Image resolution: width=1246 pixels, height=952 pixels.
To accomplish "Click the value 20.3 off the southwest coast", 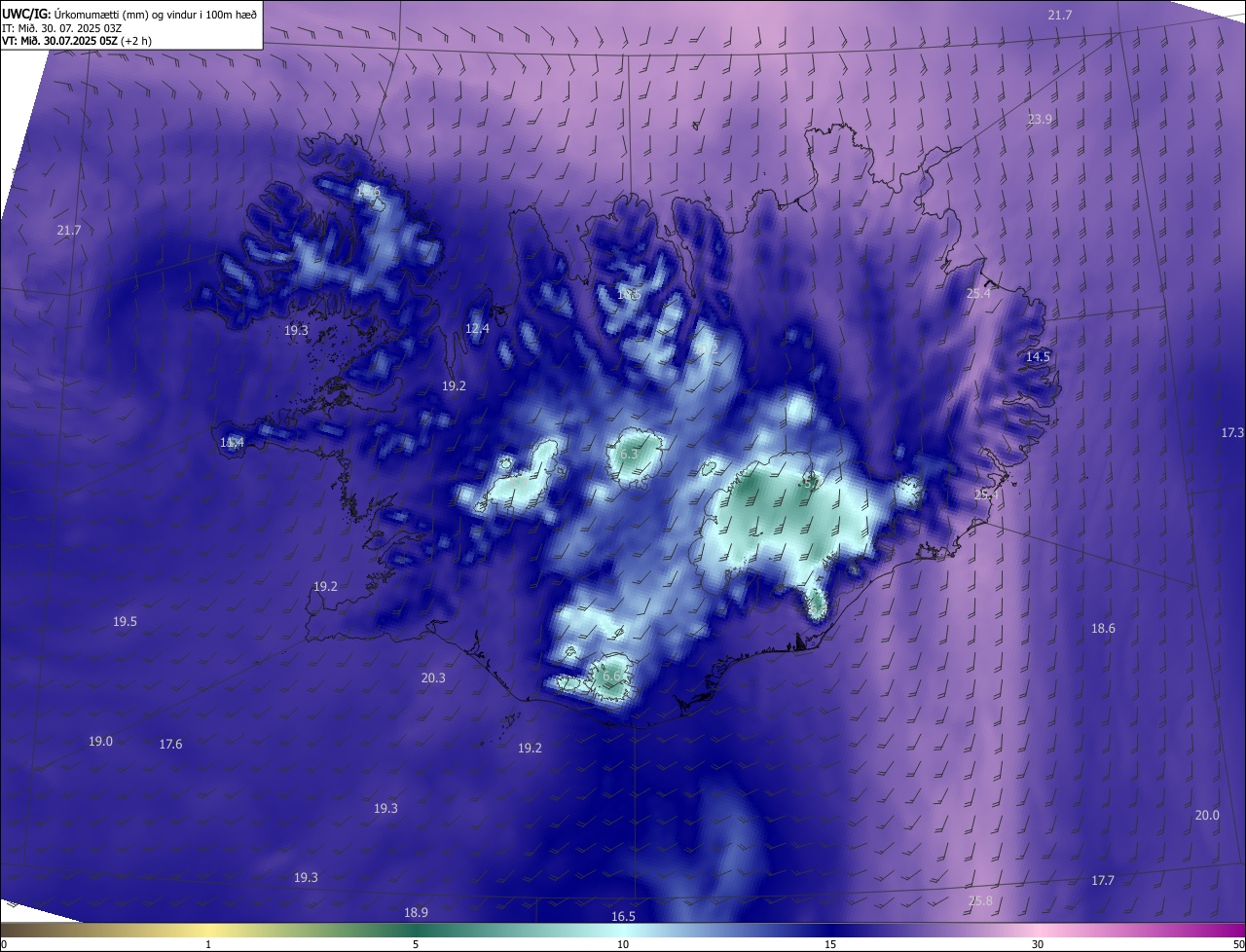I will click(433, 677).
